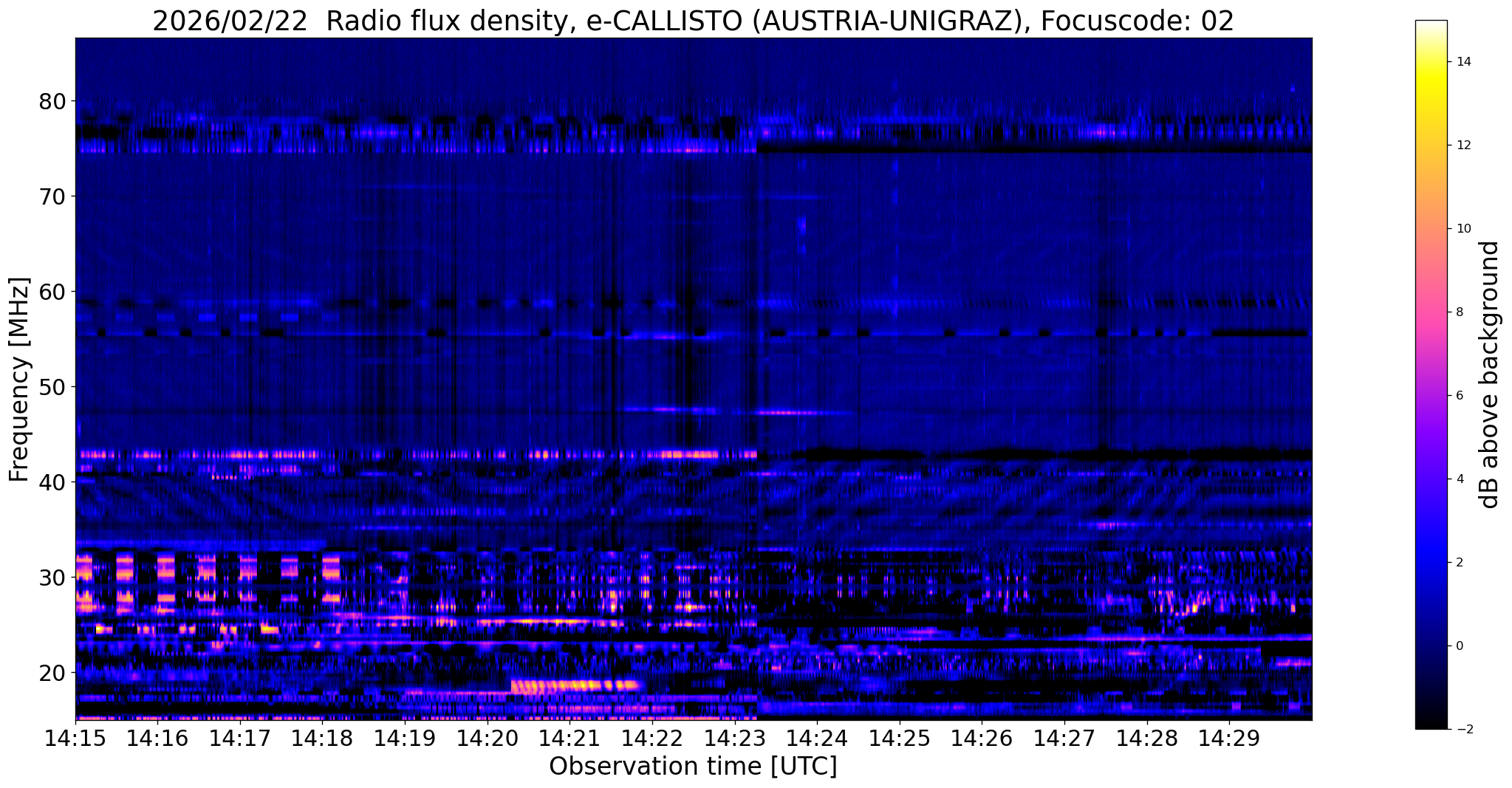Click the 20 MHz frequency tick label

(52, 673)
